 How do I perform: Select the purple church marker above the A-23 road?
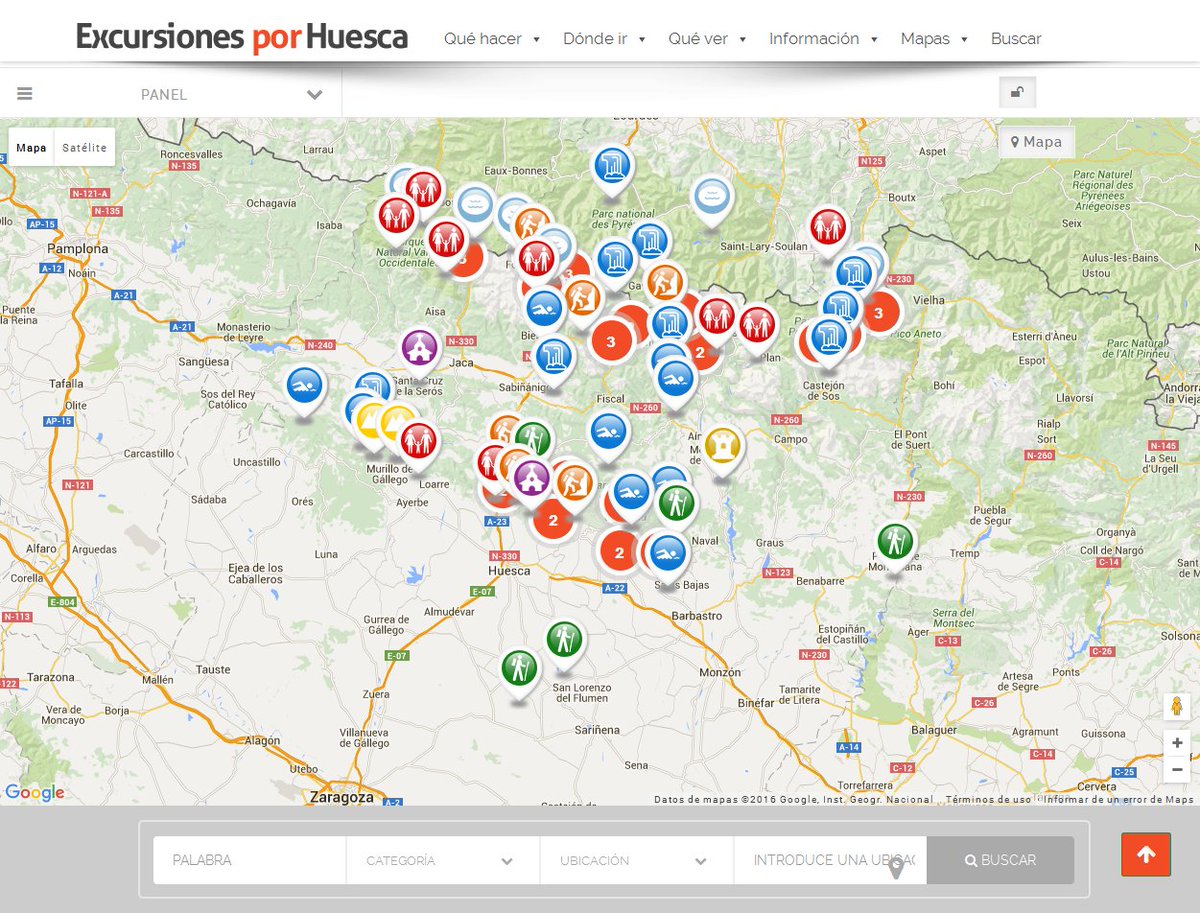pyautogui.click(x=531, y=480)
